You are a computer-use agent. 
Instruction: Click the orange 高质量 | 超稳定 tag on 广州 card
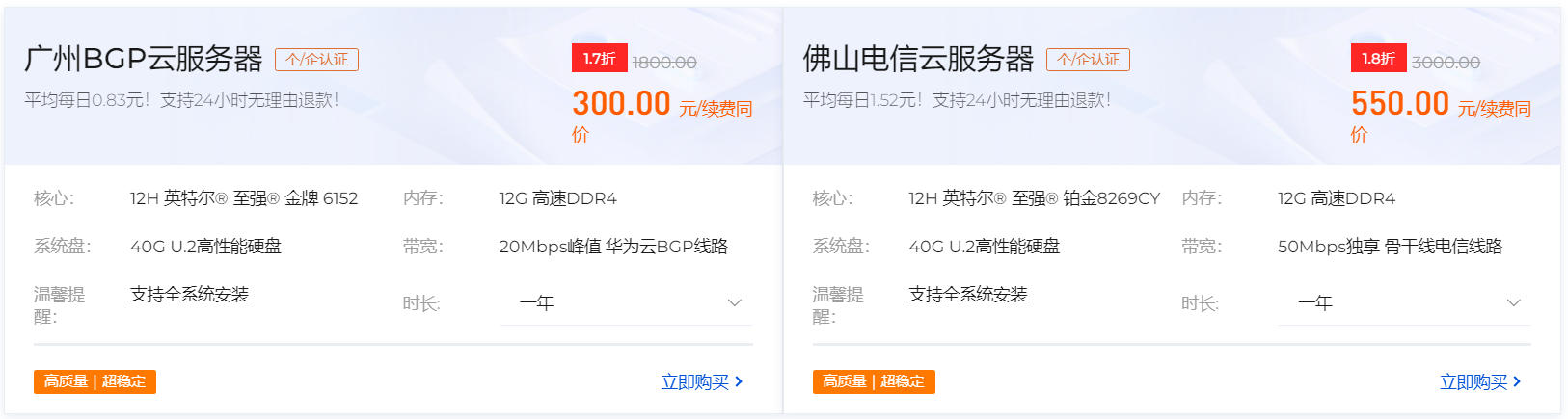pos(95,381)
